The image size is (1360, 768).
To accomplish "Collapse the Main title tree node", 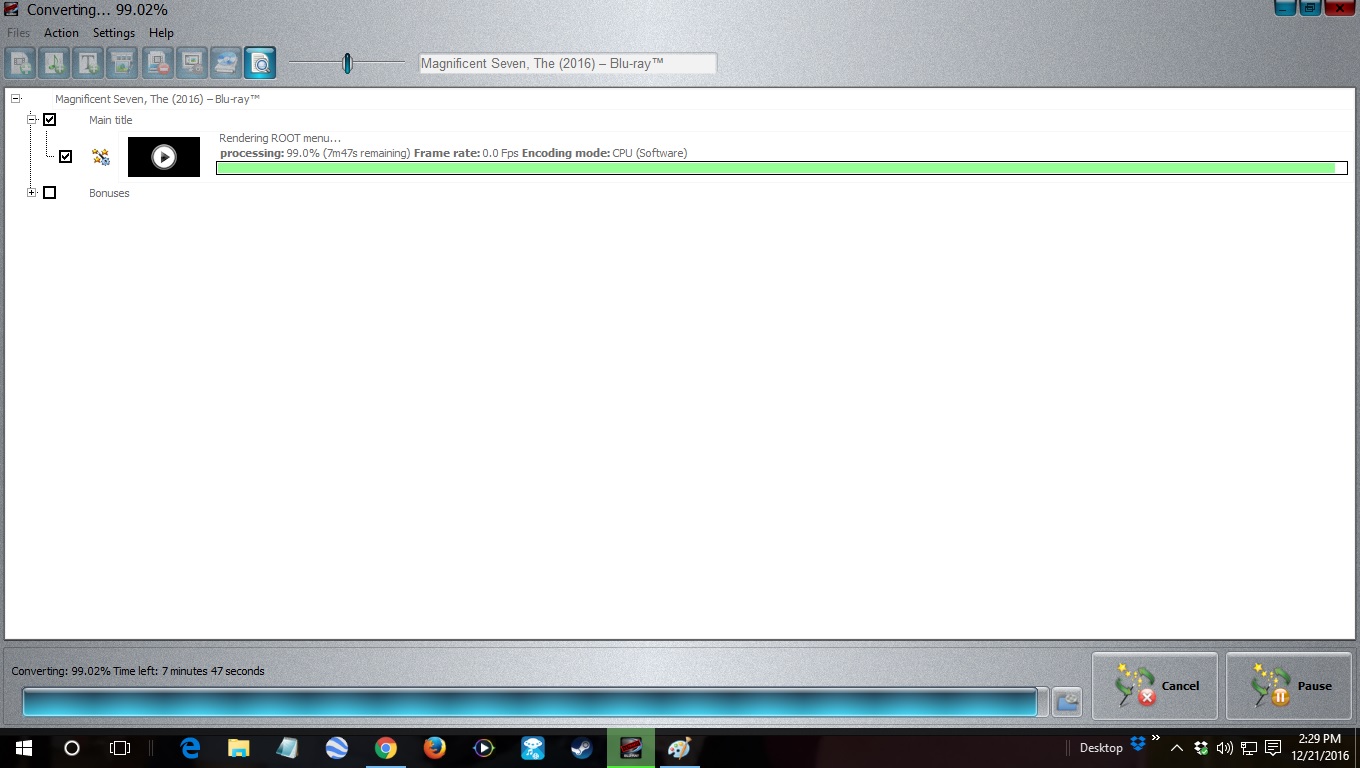I will pos(32,120).
